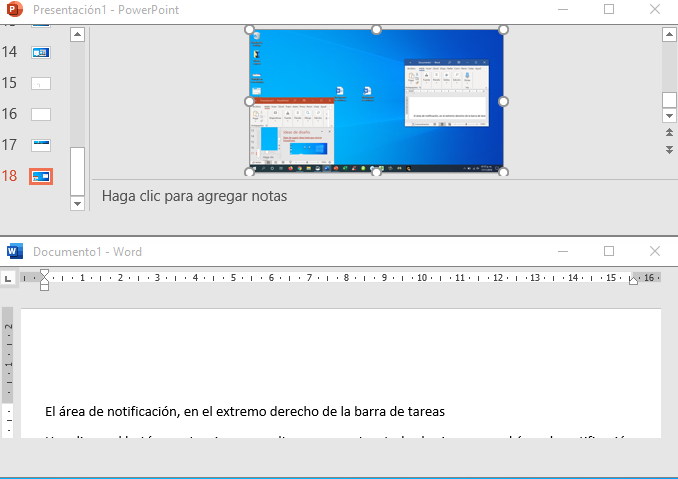Image resolution: width=678 pixels, height=479 pixels.
Task: Click the right indent marker on Word ruler
Action: tap(633, 281)
